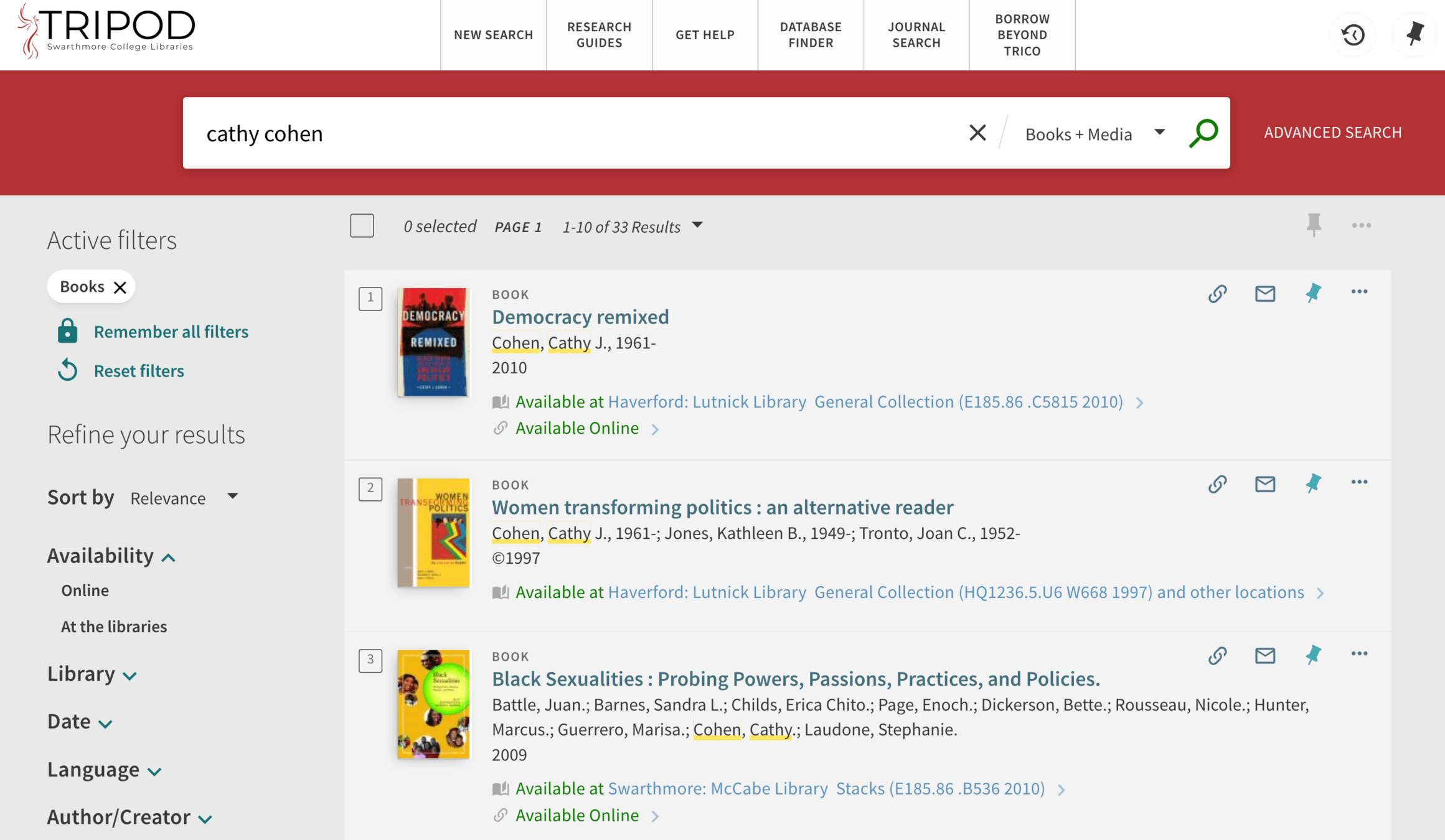Clear the search box with X icon
This screenshot has height=840, width=1445.
tap(977, 133)
